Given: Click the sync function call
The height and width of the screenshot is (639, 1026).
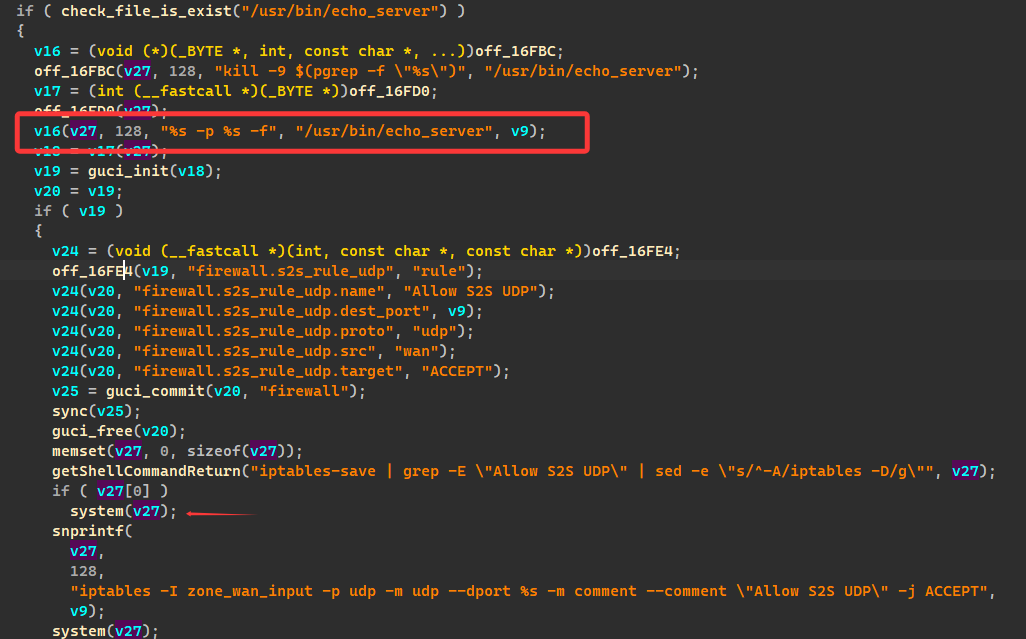Looking at the screenshot, I should 69,411.
